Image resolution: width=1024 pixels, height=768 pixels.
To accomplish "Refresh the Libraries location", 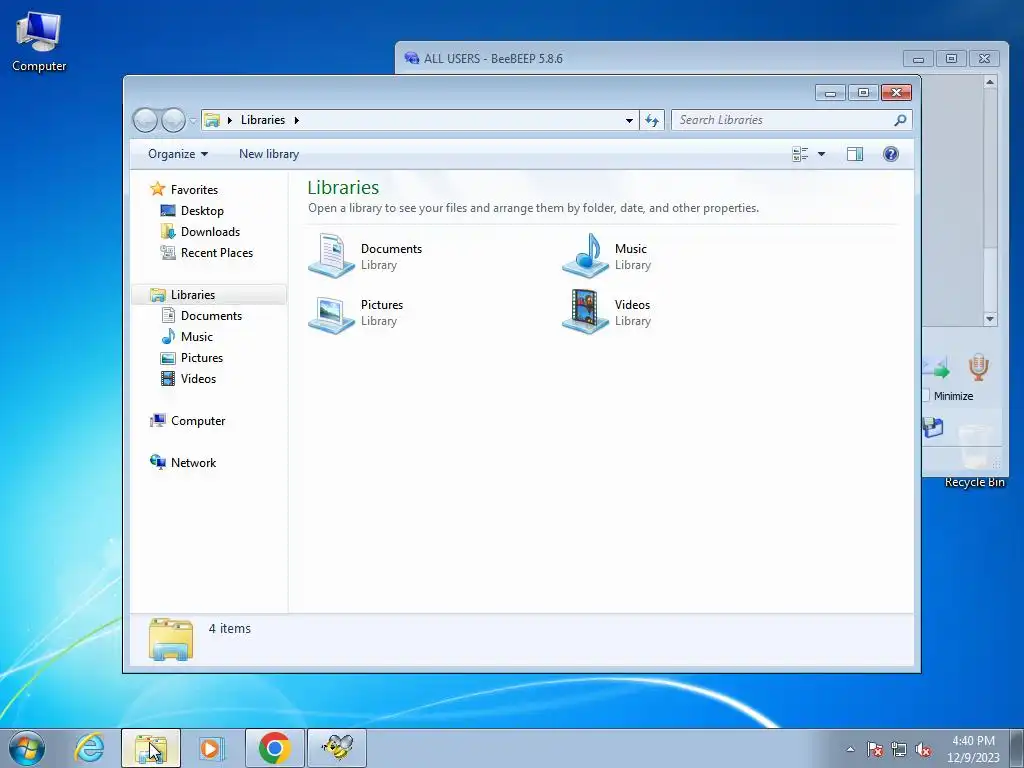I will [652, 120].
